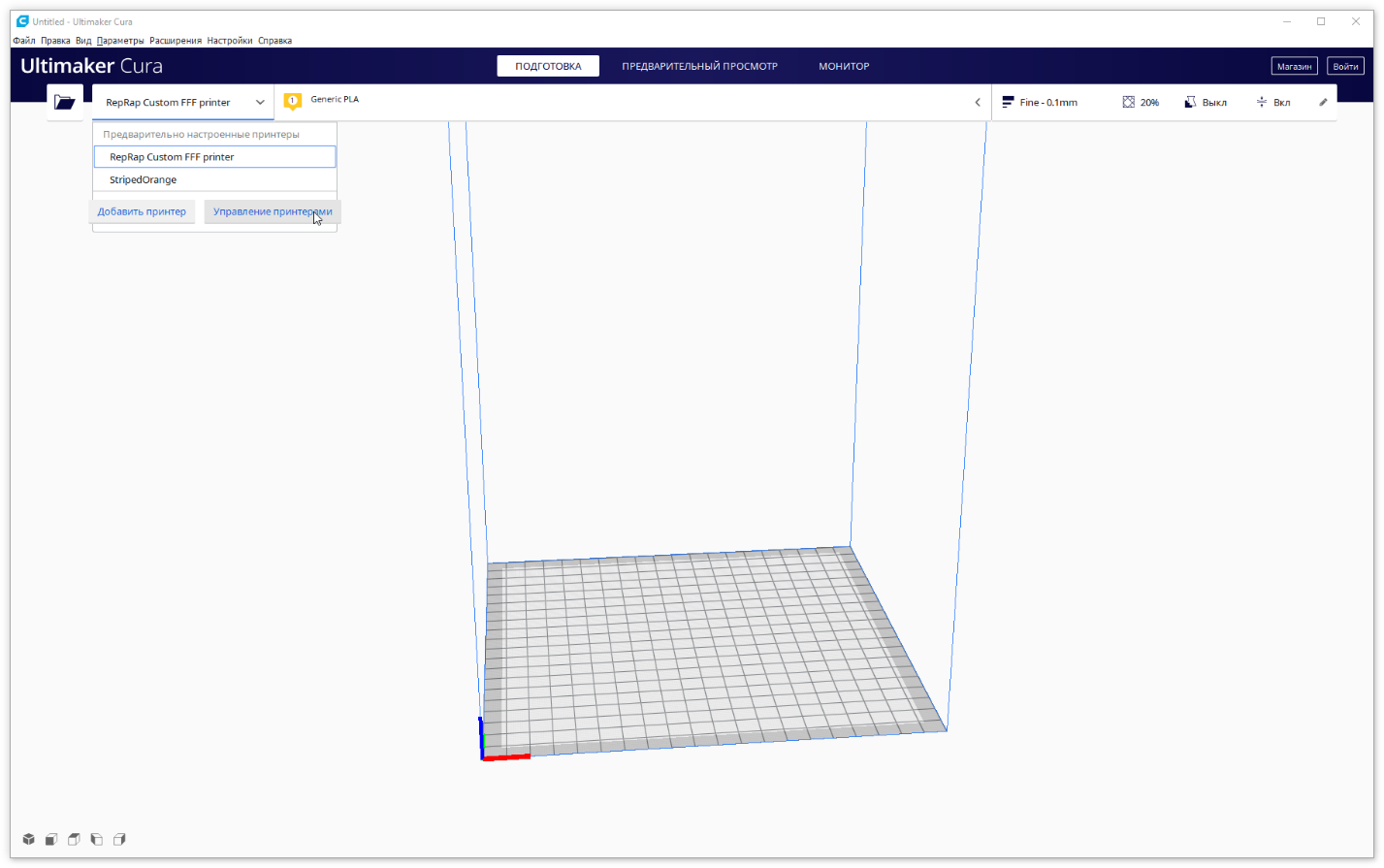Viewport: 1384px width, 868px height.
Task: Open the Настройки menu
Action: point(230,41)
